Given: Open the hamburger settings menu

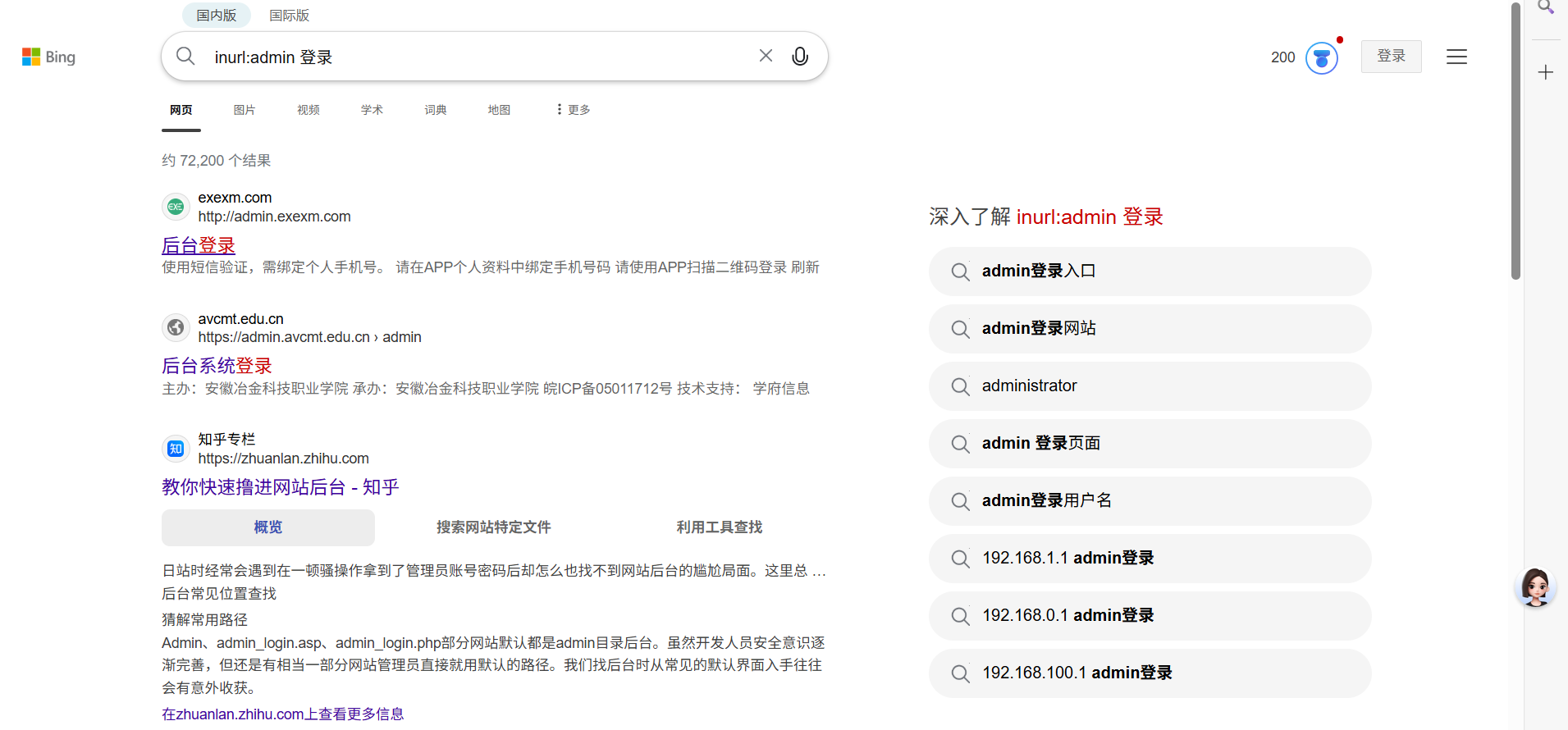Looking at the screenshot, I should (x=1456, y=57).
